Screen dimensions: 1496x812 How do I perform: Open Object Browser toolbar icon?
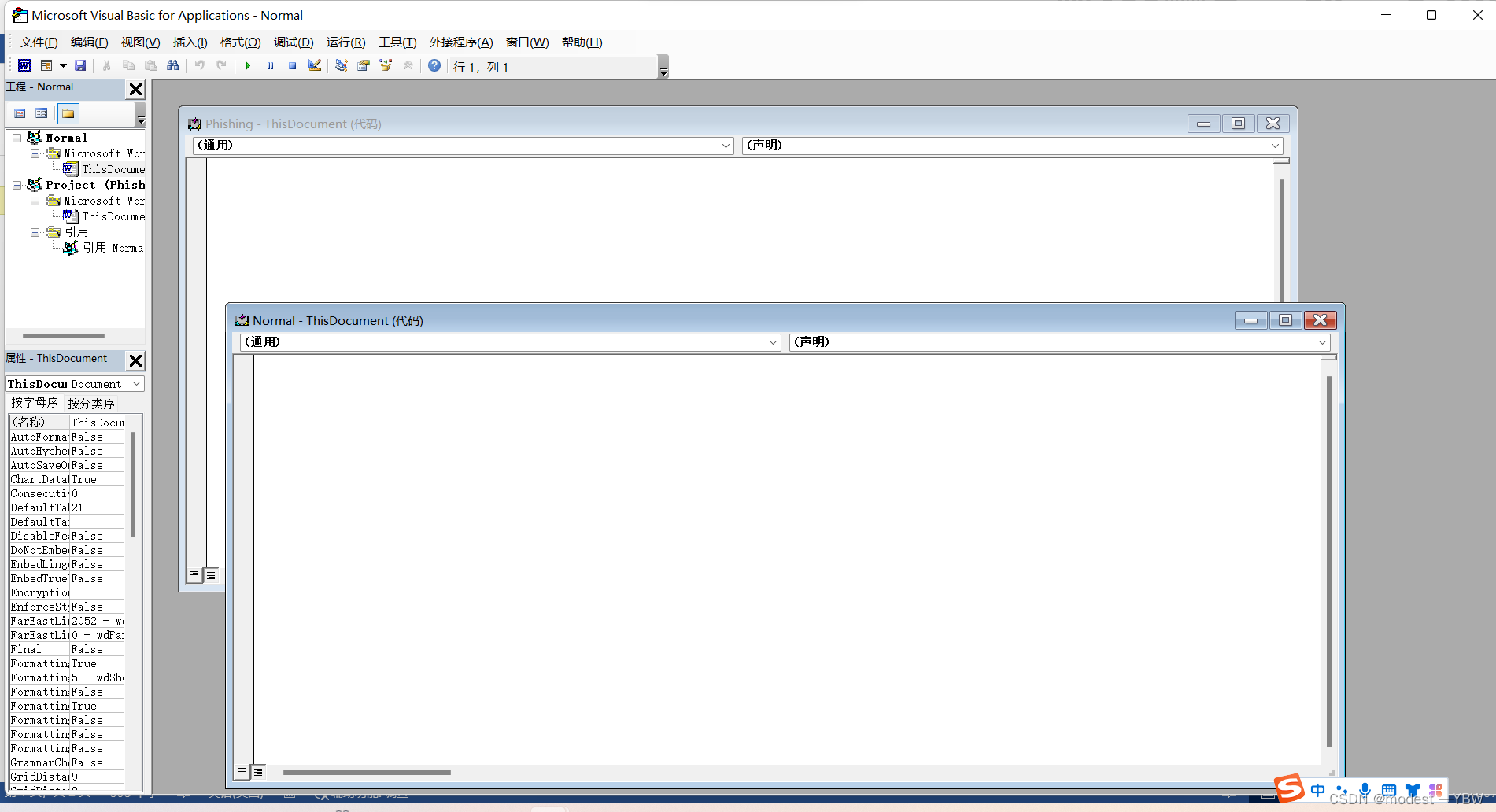tap(386, 66)
